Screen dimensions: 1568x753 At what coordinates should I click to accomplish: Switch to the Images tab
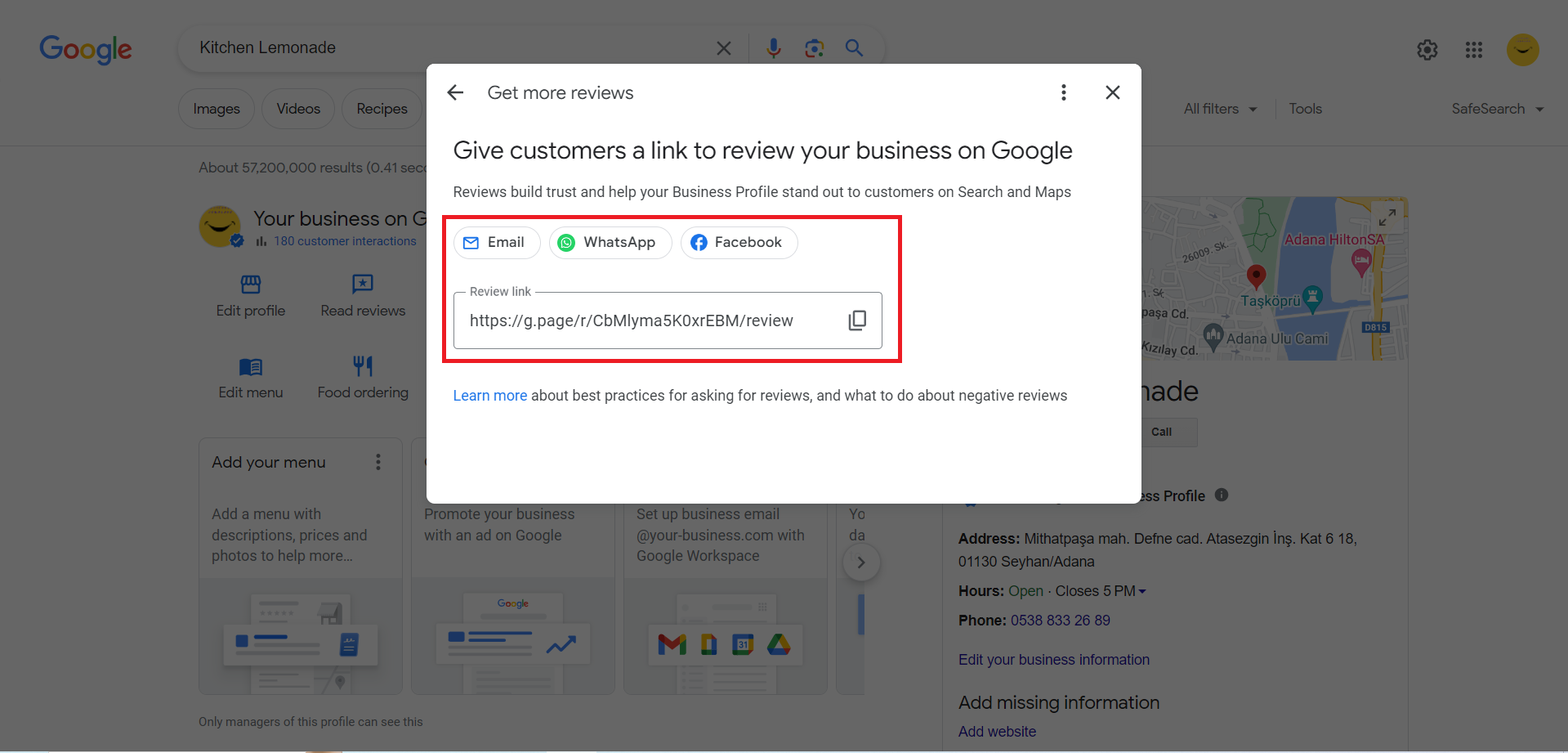pos(216,108)
